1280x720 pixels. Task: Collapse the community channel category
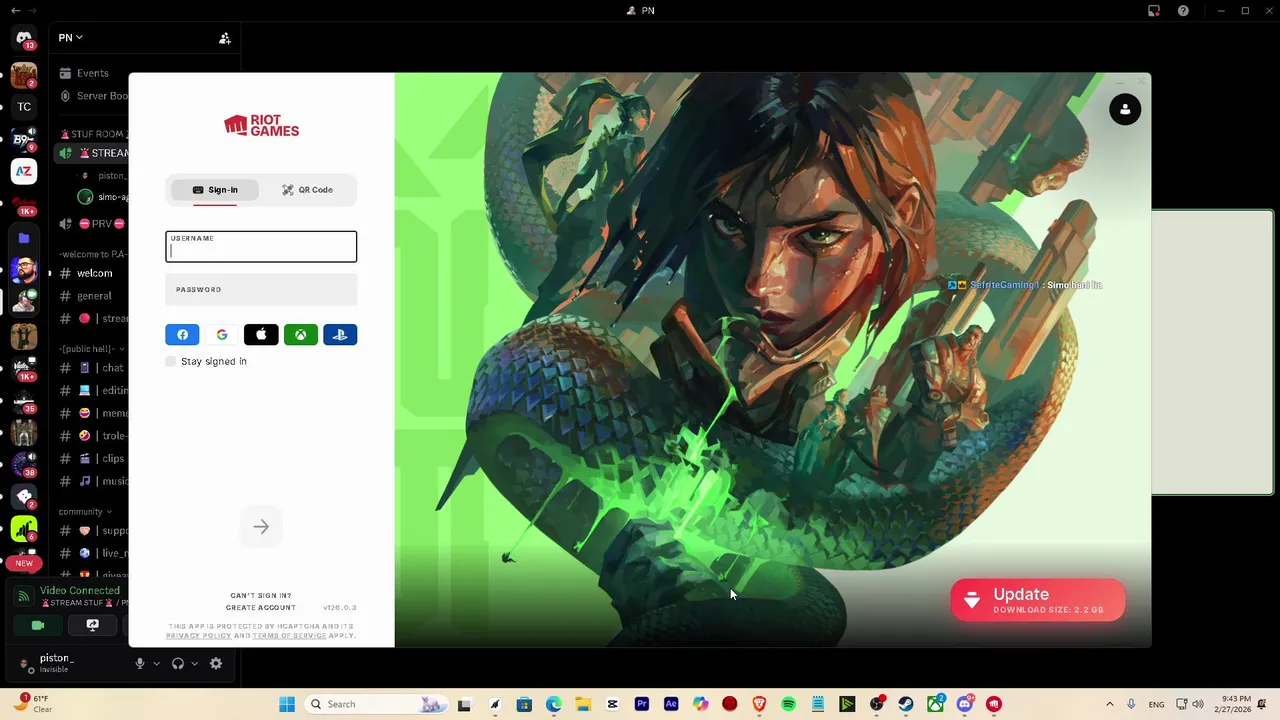(x=85, y=511)
